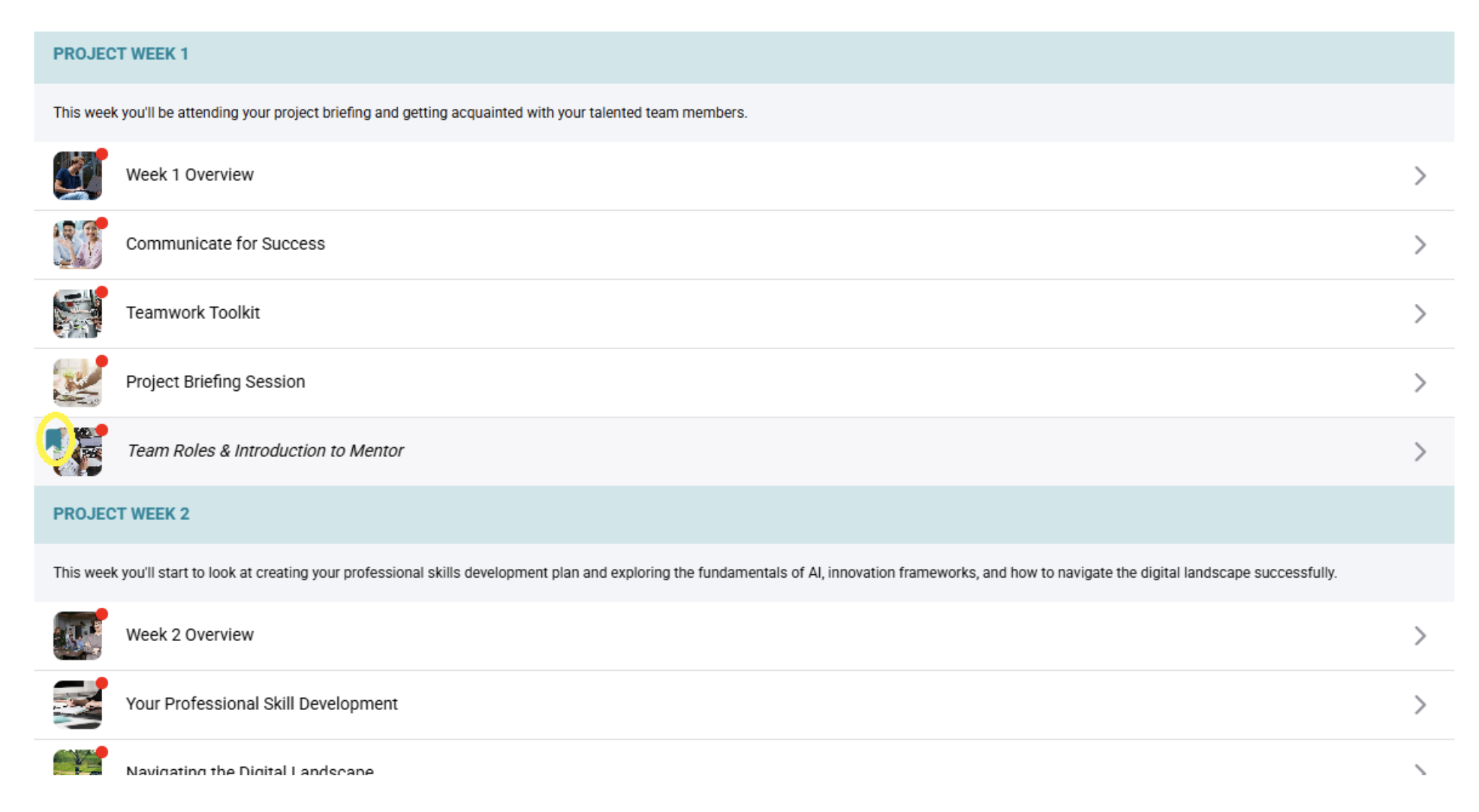The image size is (1479, 812).
Task: Click Week 1 Overview thumbnail image
Action: coord(77,176)
